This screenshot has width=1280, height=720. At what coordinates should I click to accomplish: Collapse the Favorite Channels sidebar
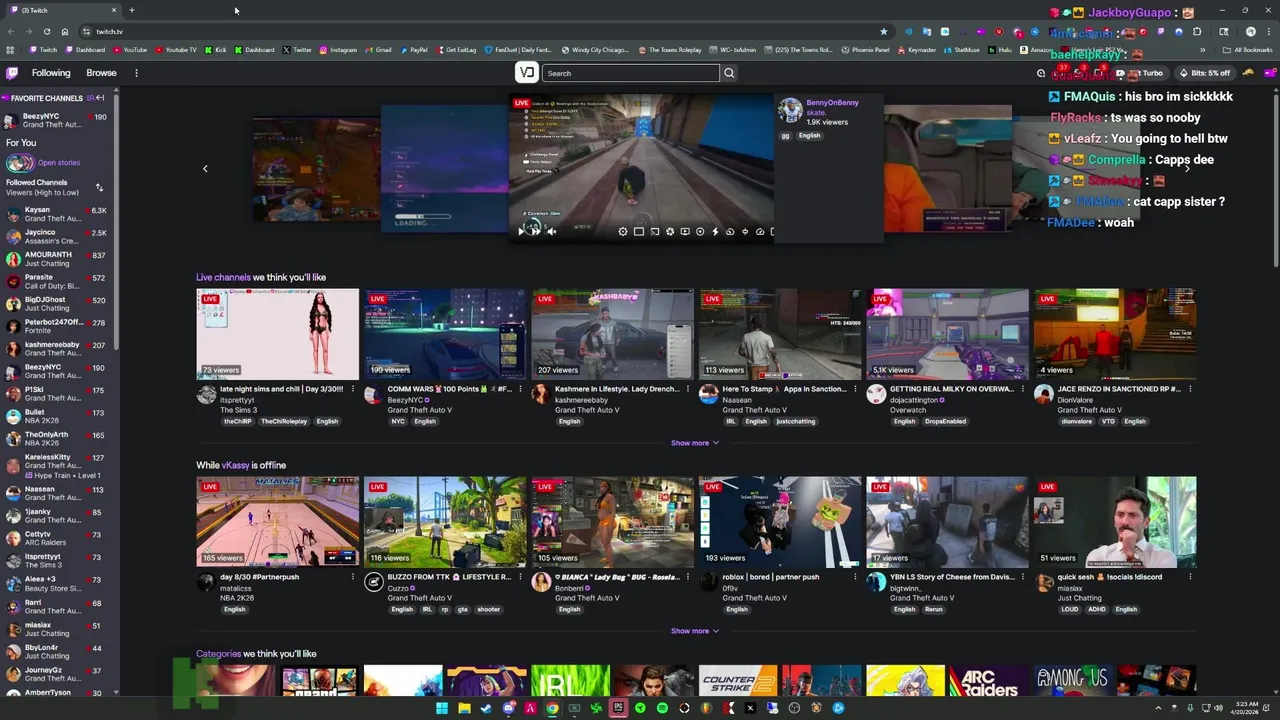100,98
